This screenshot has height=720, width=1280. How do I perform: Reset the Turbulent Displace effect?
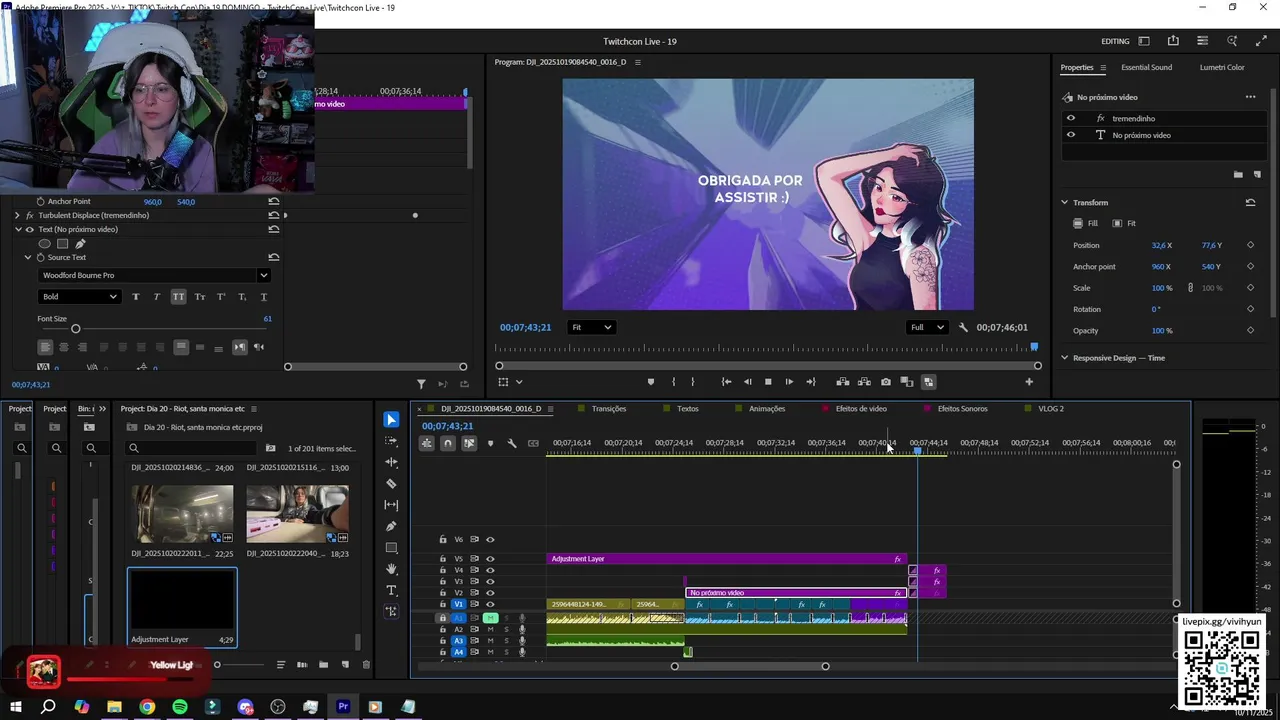(x=273, y=215)
